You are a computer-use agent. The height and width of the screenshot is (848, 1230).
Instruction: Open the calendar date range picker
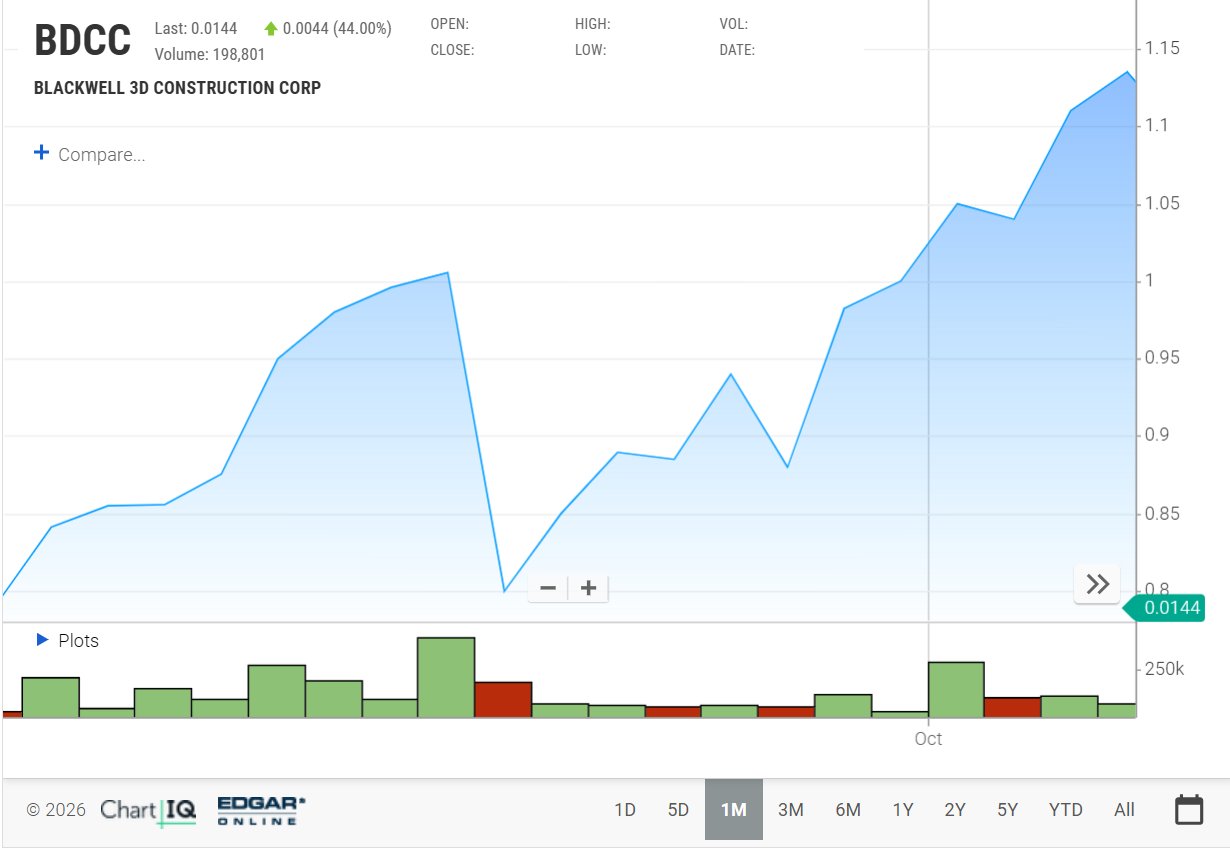pos(1188,809)
